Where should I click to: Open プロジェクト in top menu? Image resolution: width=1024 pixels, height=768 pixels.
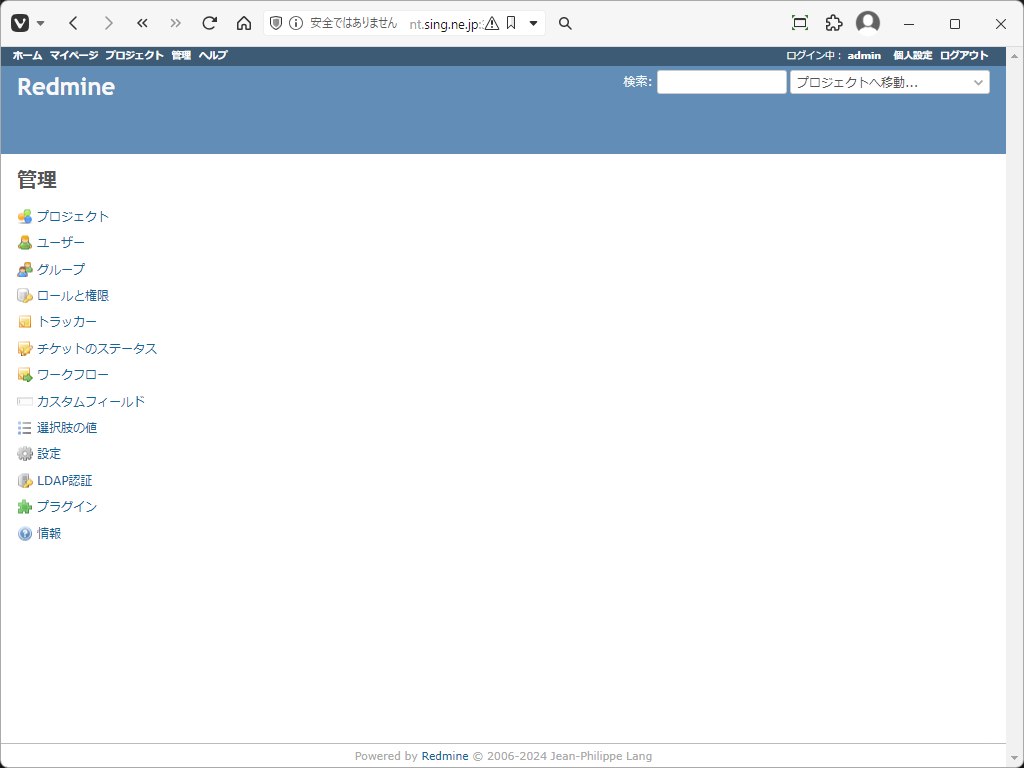tap(135, 56)
